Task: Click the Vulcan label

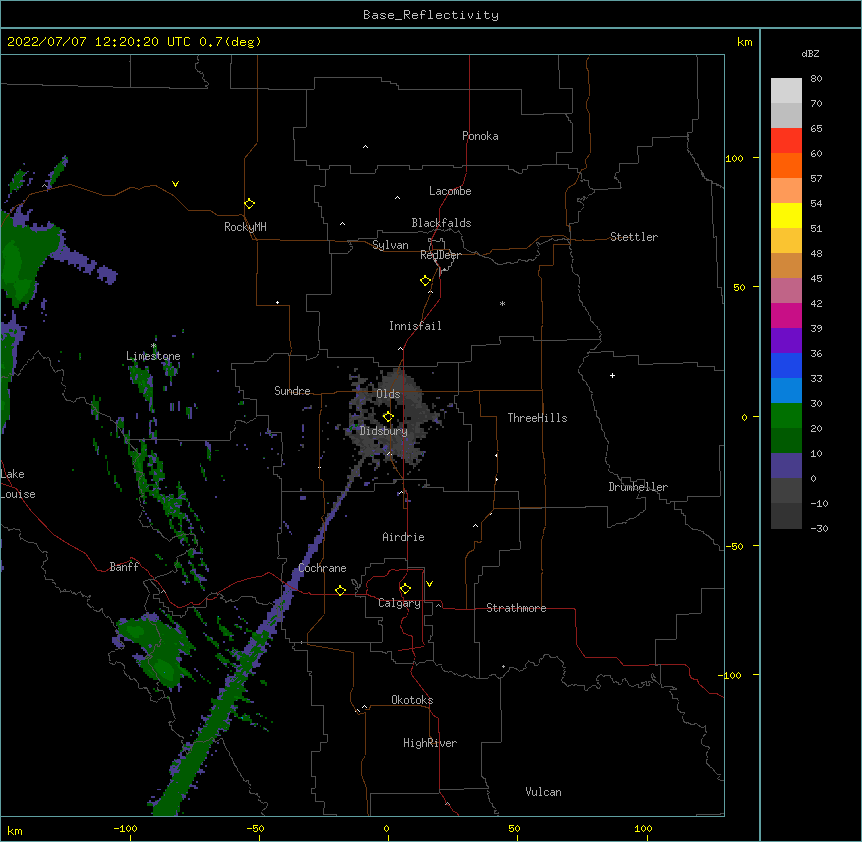Action: 543,792
